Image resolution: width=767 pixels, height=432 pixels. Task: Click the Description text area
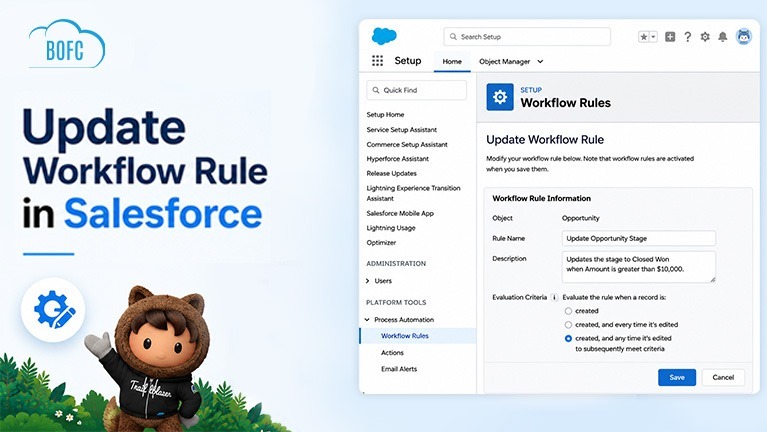pyautogui.click(x=638, y=267)
